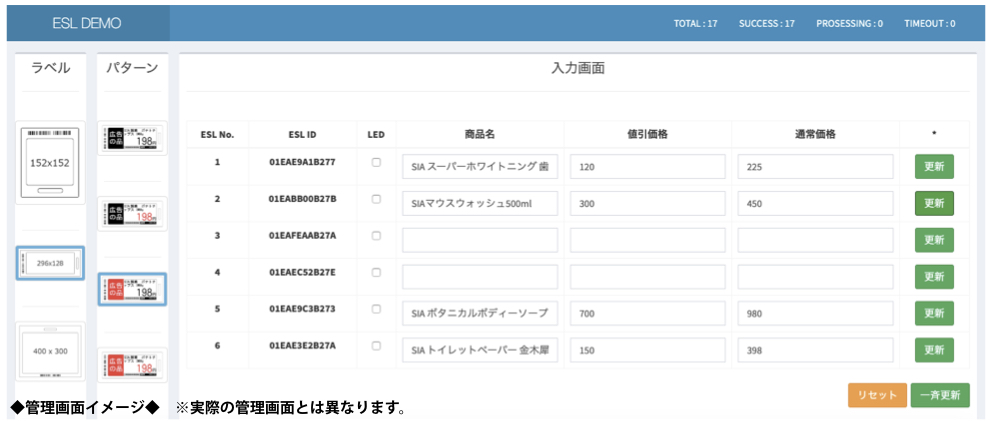Viewport: 990px width, 421px height.
Task: Click the 値引価格 field showing 120
Action: pos(647,167)
